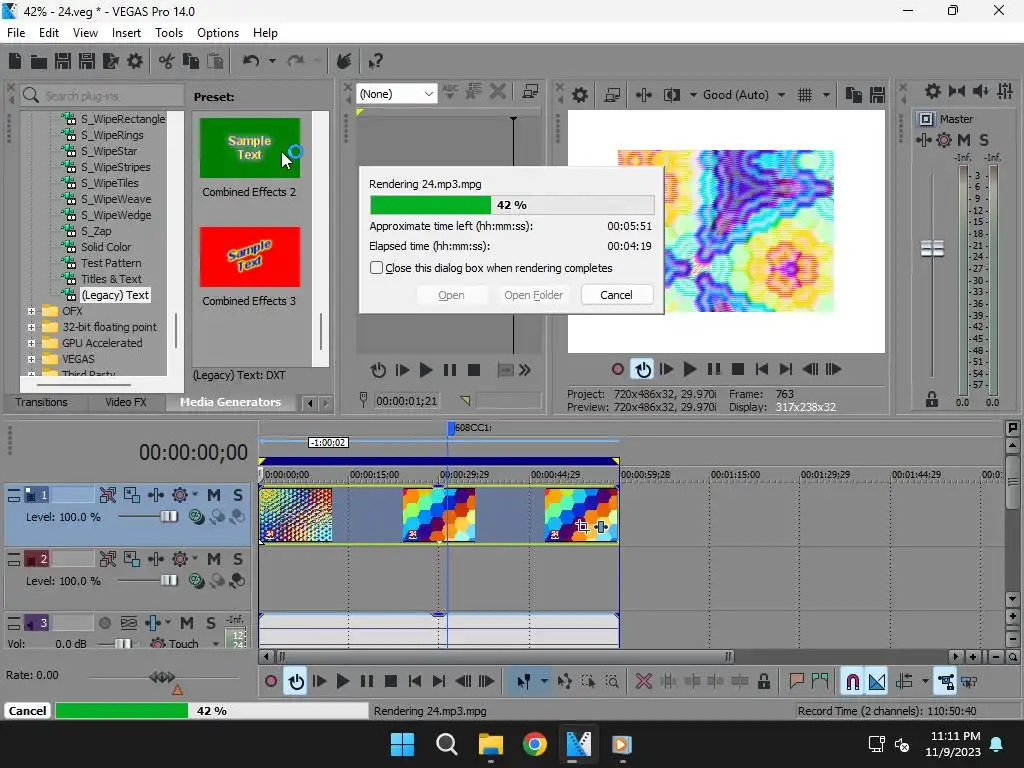Expand the GPU Accelerated folder
This screenshot has height=768, width=1024.
click(x=31, y=343)
